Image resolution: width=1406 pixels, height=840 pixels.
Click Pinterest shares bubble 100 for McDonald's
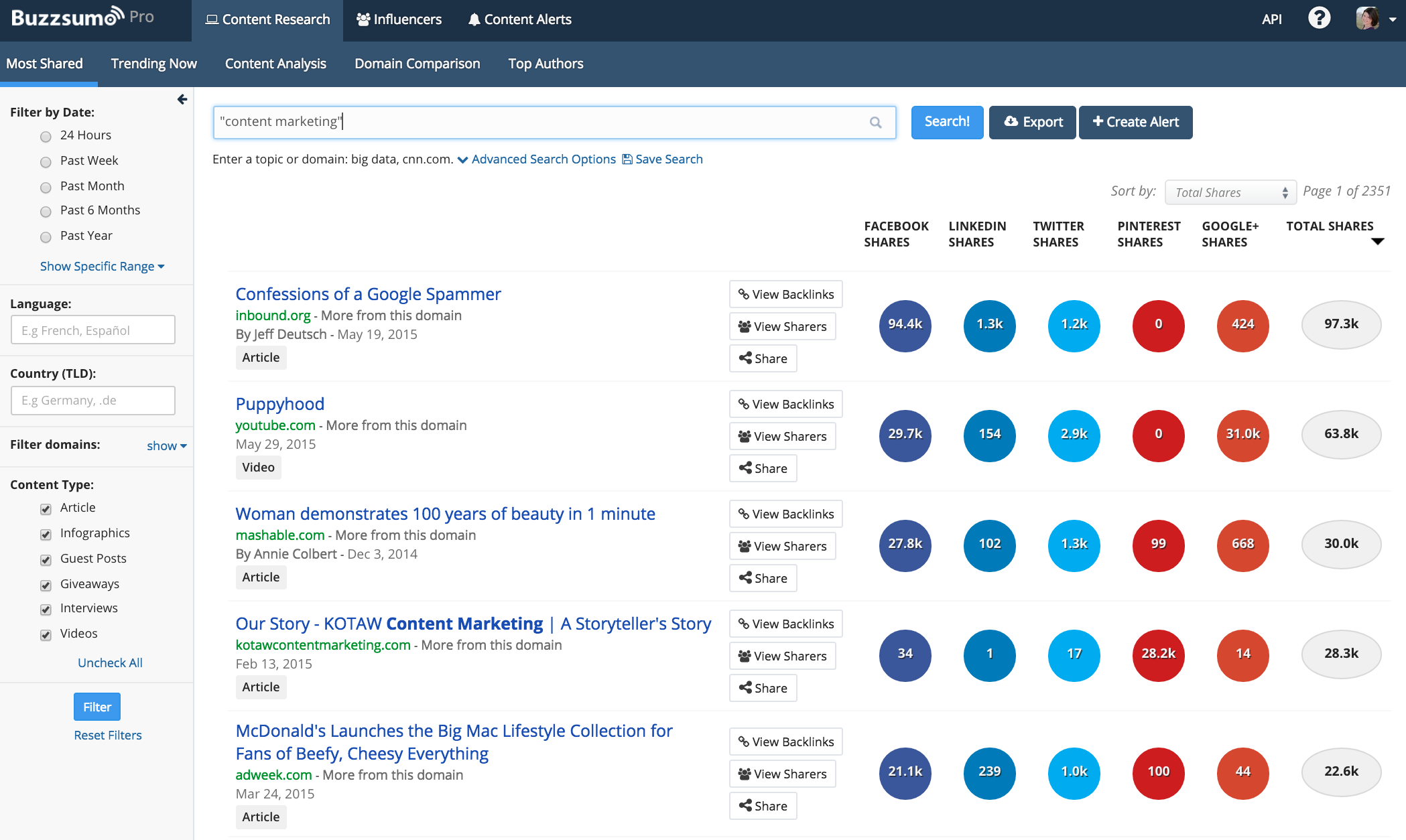(x=1158, y=773)
